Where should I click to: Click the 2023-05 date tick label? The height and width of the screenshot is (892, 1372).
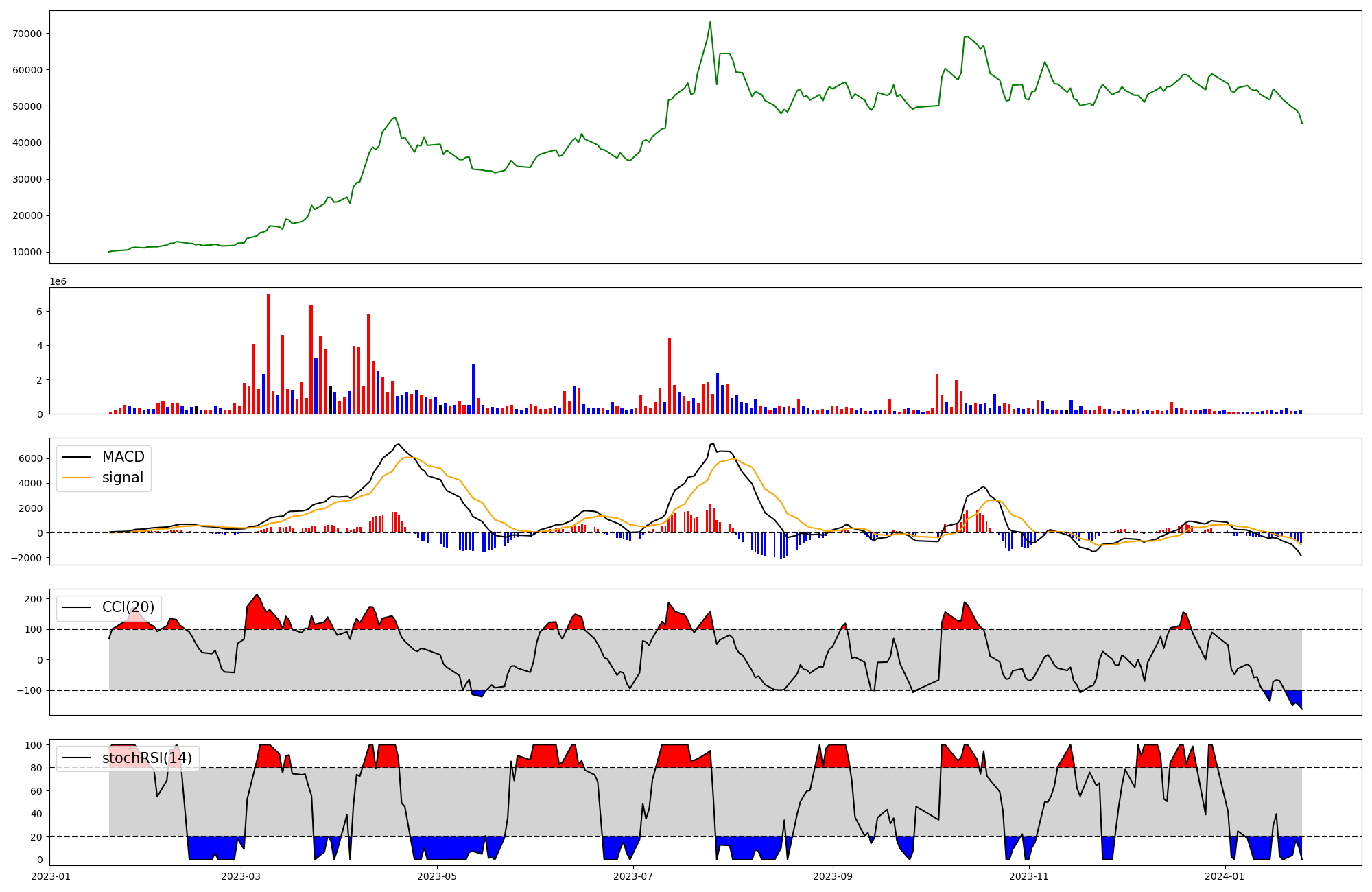pos(437,876)
